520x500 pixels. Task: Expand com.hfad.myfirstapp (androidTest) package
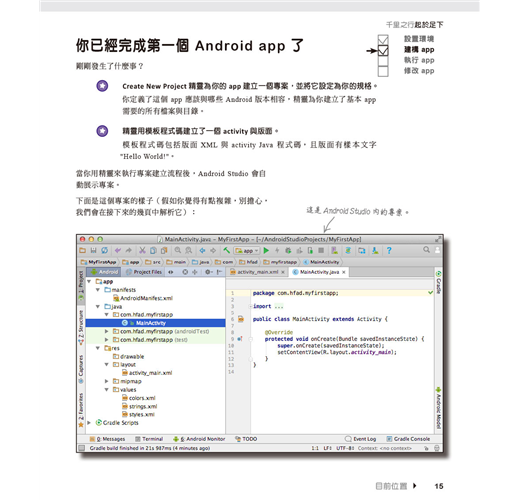point(107,331)
